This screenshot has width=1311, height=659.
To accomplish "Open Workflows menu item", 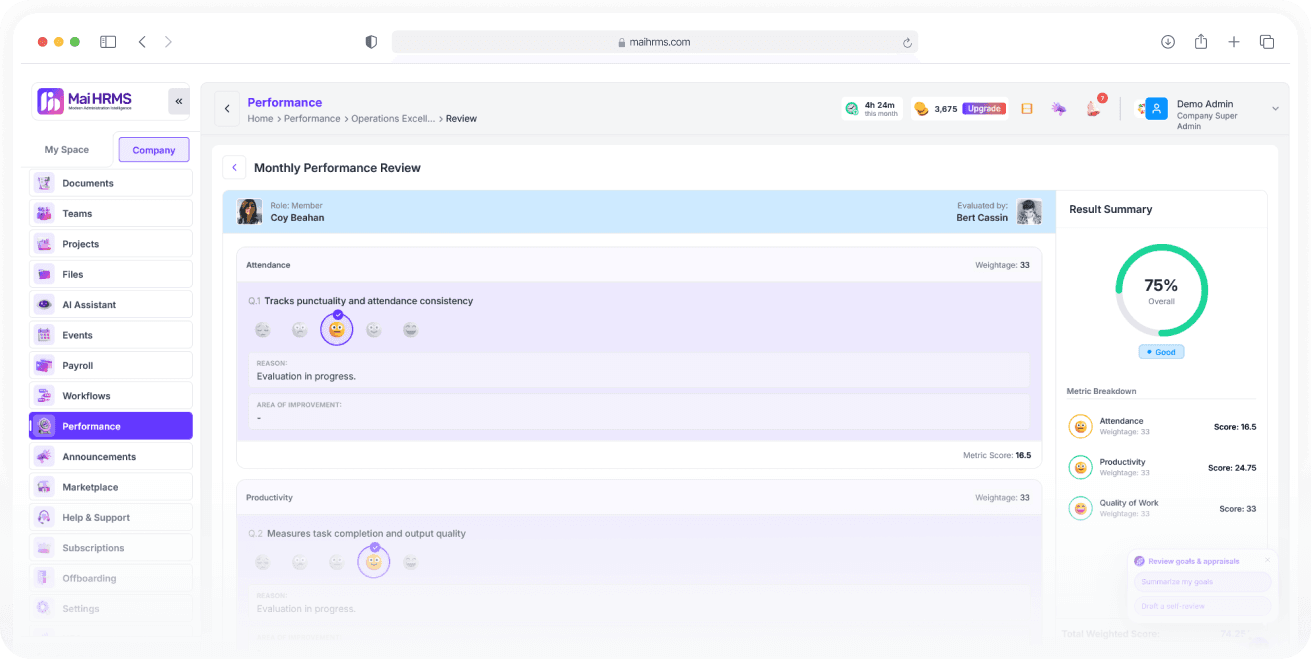I will 111,396.
